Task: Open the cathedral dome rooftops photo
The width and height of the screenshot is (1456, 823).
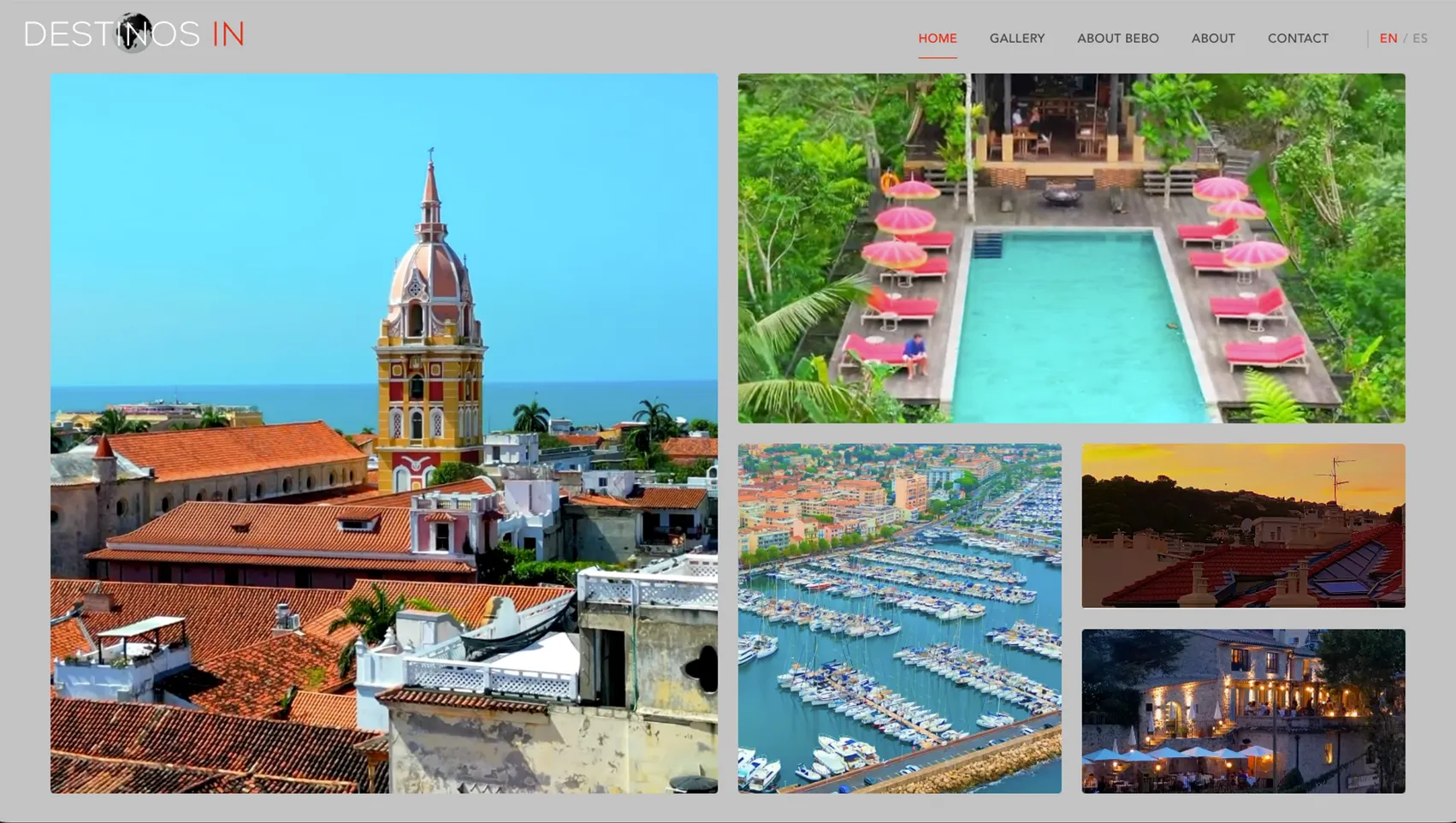Action: coord(384,433)
